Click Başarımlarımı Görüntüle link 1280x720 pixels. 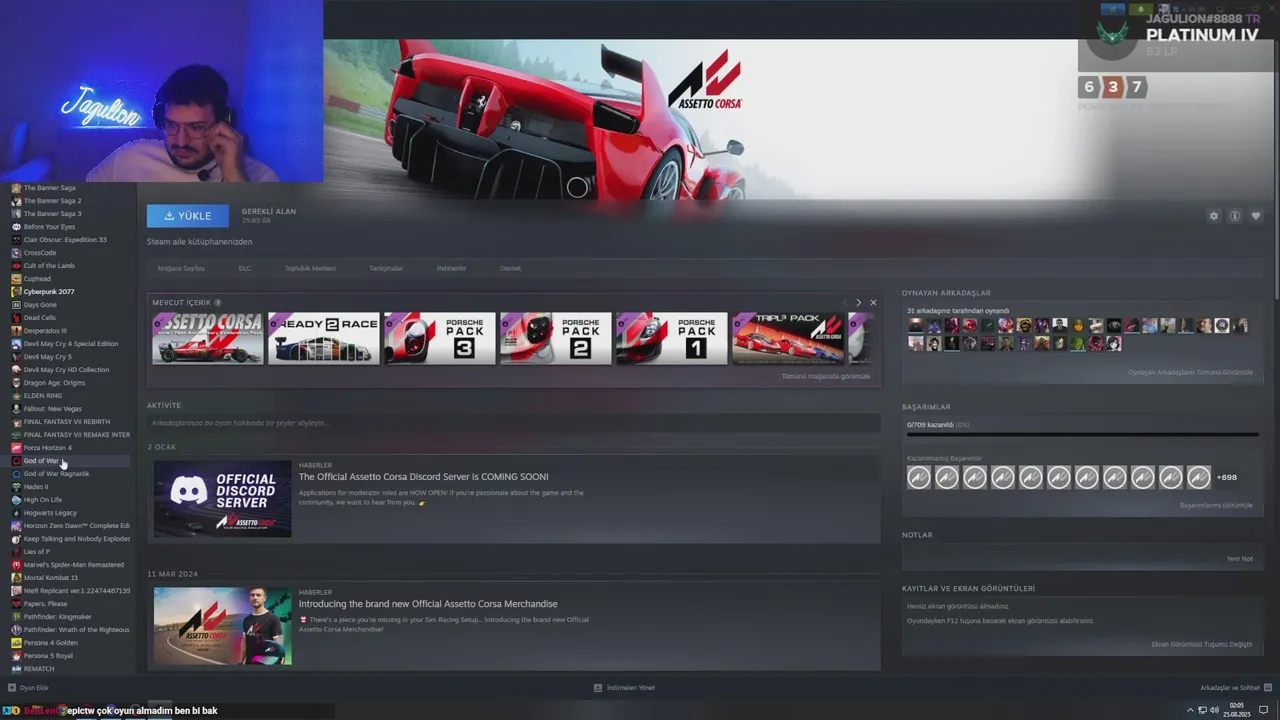(1216, 505)
